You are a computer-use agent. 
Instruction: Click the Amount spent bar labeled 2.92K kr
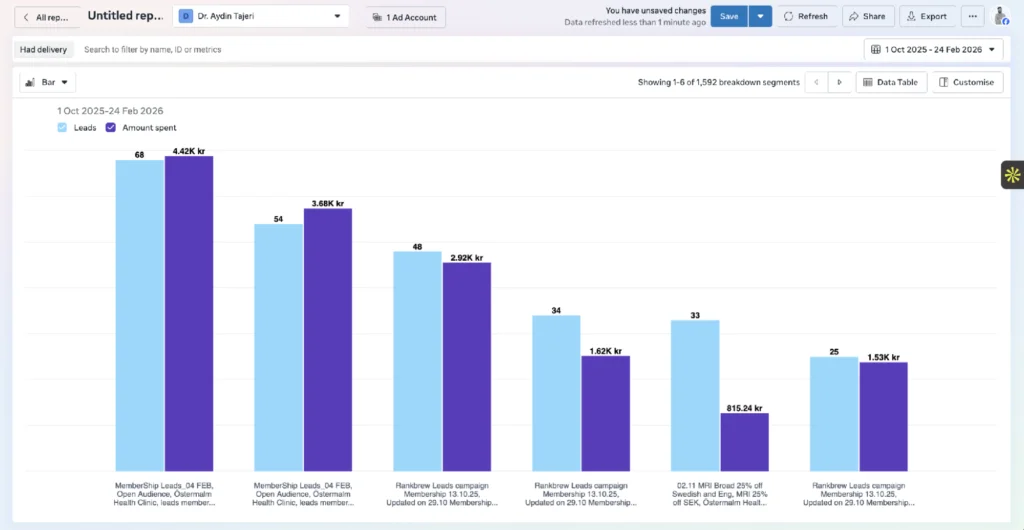(x=466, y=367)
